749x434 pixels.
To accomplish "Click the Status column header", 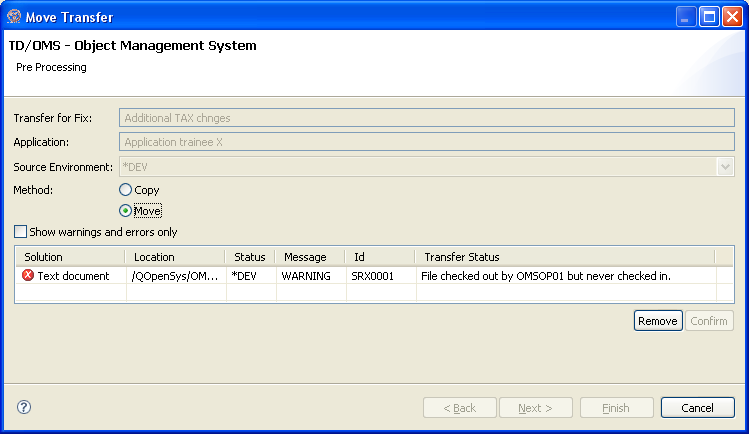I will (250, 257).
